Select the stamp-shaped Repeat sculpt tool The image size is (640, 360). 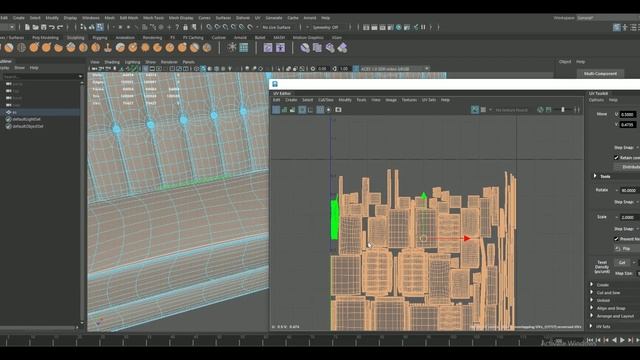[x=108, y=48]
